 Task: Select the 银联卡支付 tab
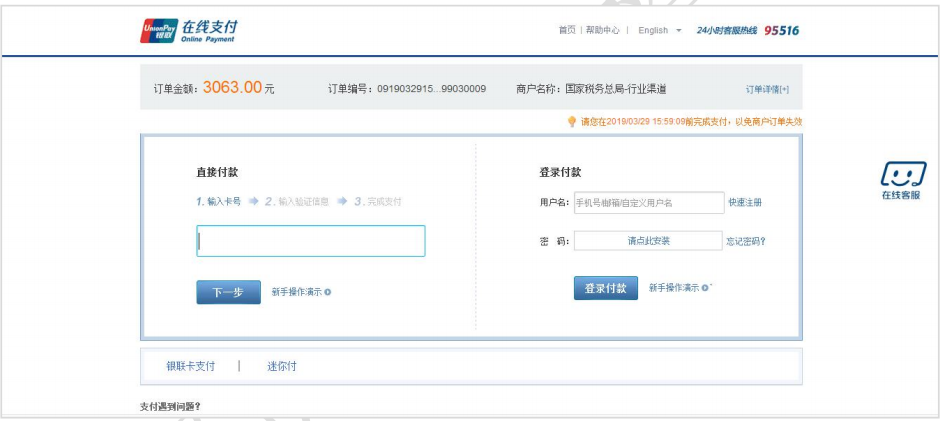tap(191, 366)
